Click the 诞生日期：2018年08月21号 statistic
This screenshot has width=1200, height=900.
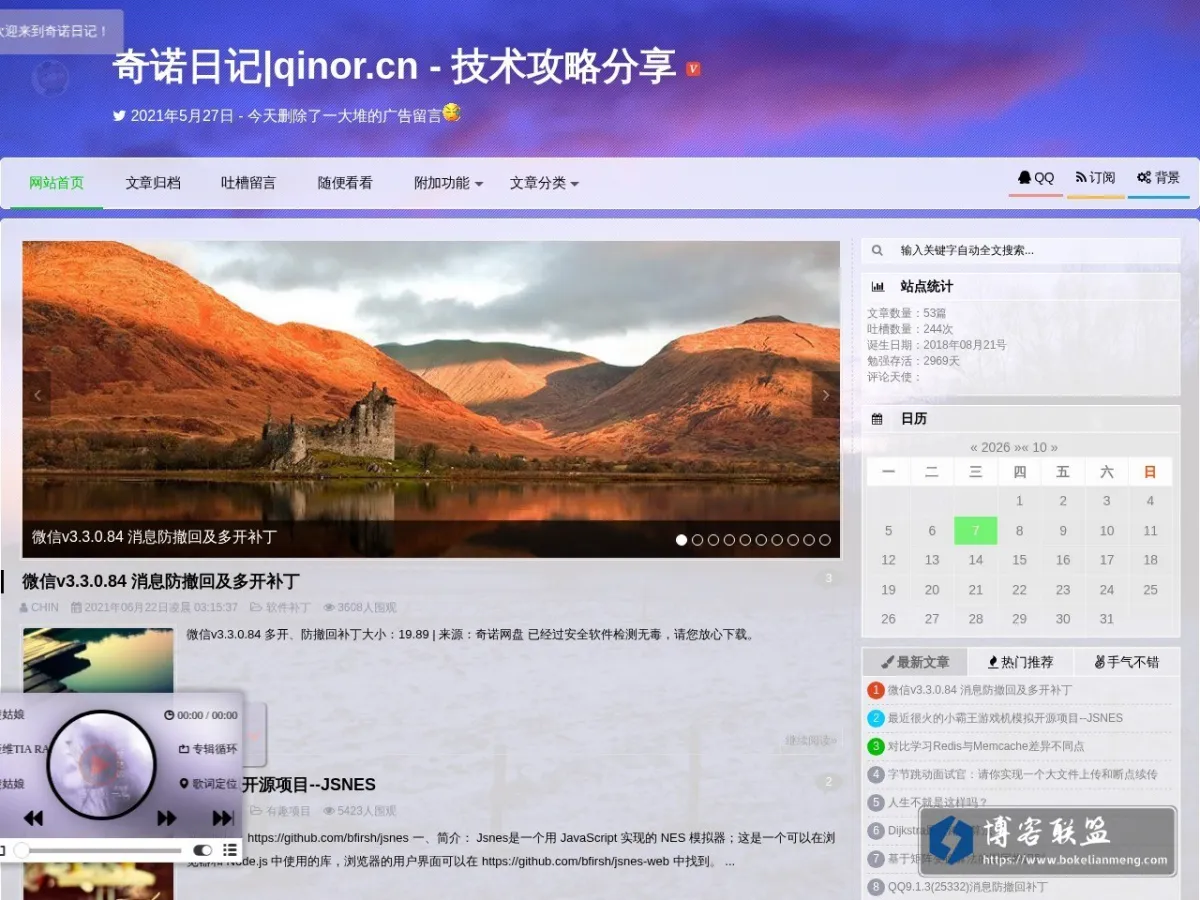pos(936,345)
